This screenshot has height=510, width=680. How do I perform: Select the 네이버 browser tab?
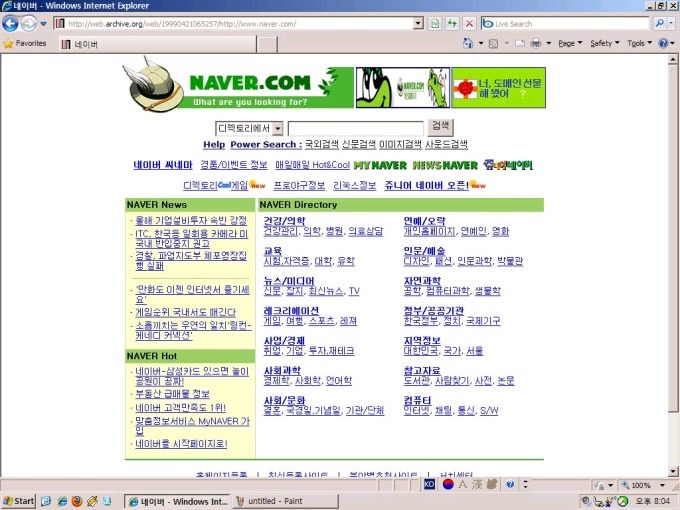tap(157, 44)
